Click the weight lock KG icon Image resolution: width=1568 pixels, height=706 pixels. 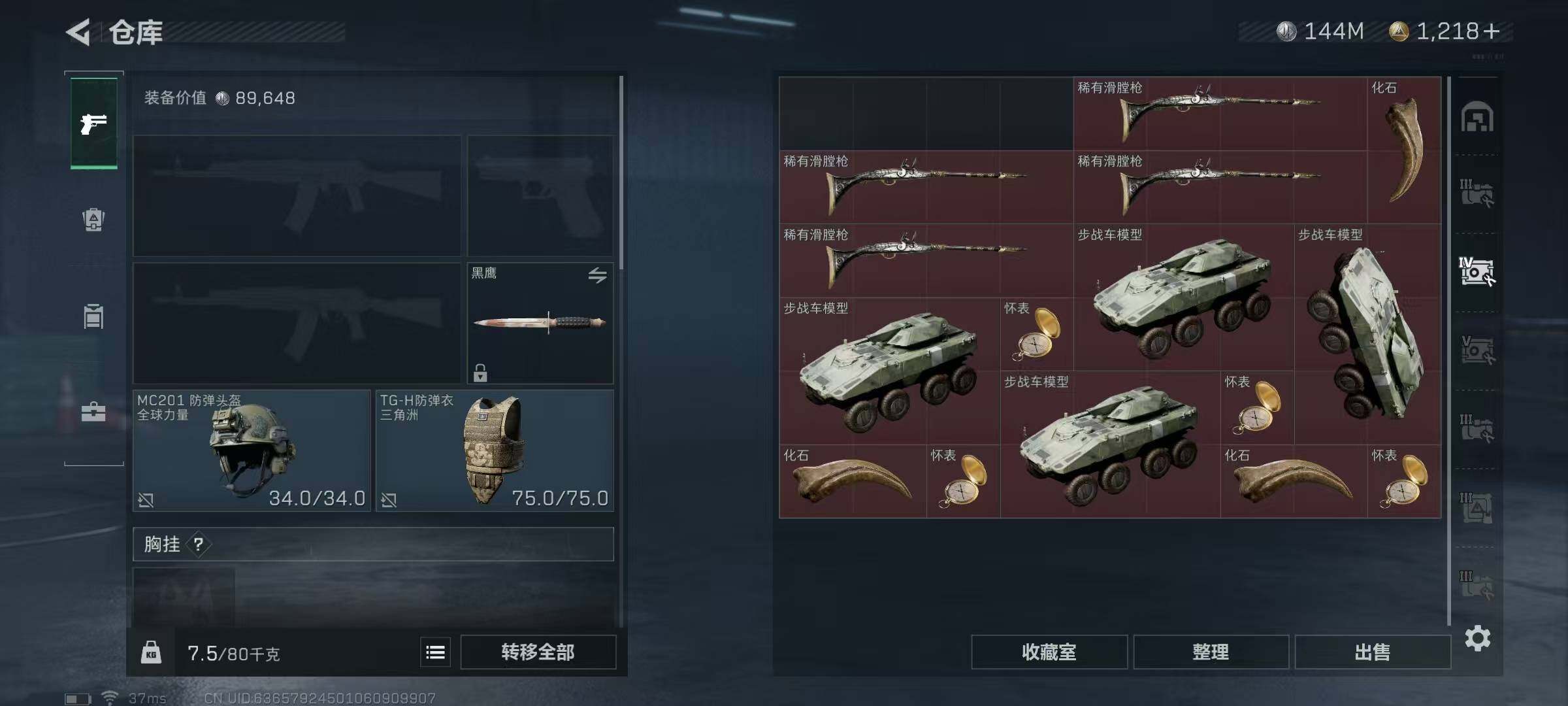(151, 652)
